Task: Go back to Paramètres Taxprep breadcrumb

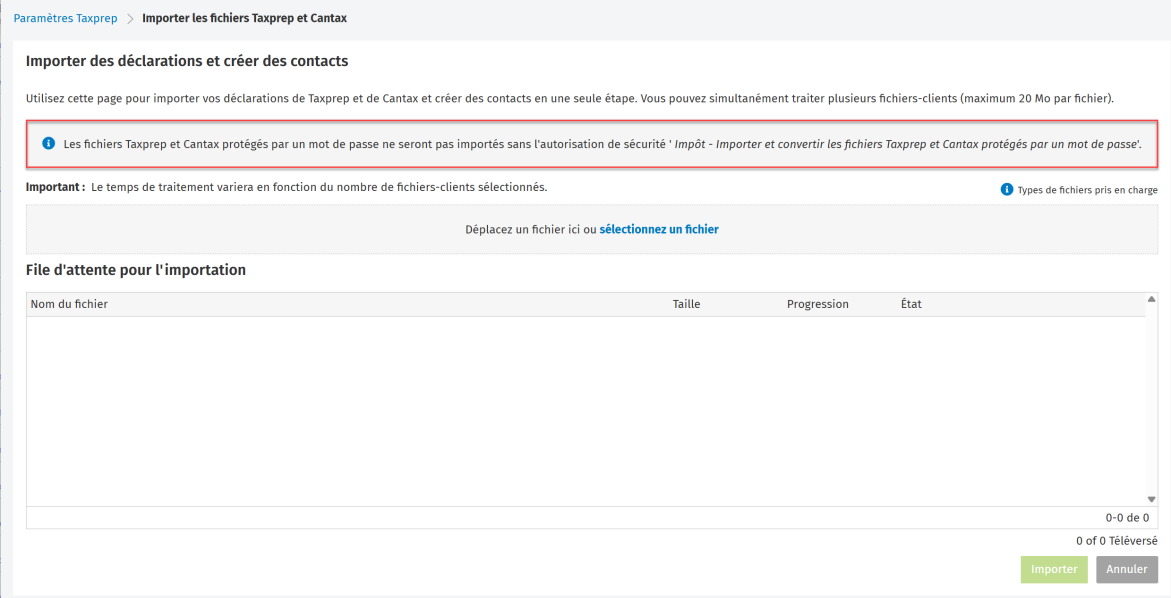Action: [67, 19]
